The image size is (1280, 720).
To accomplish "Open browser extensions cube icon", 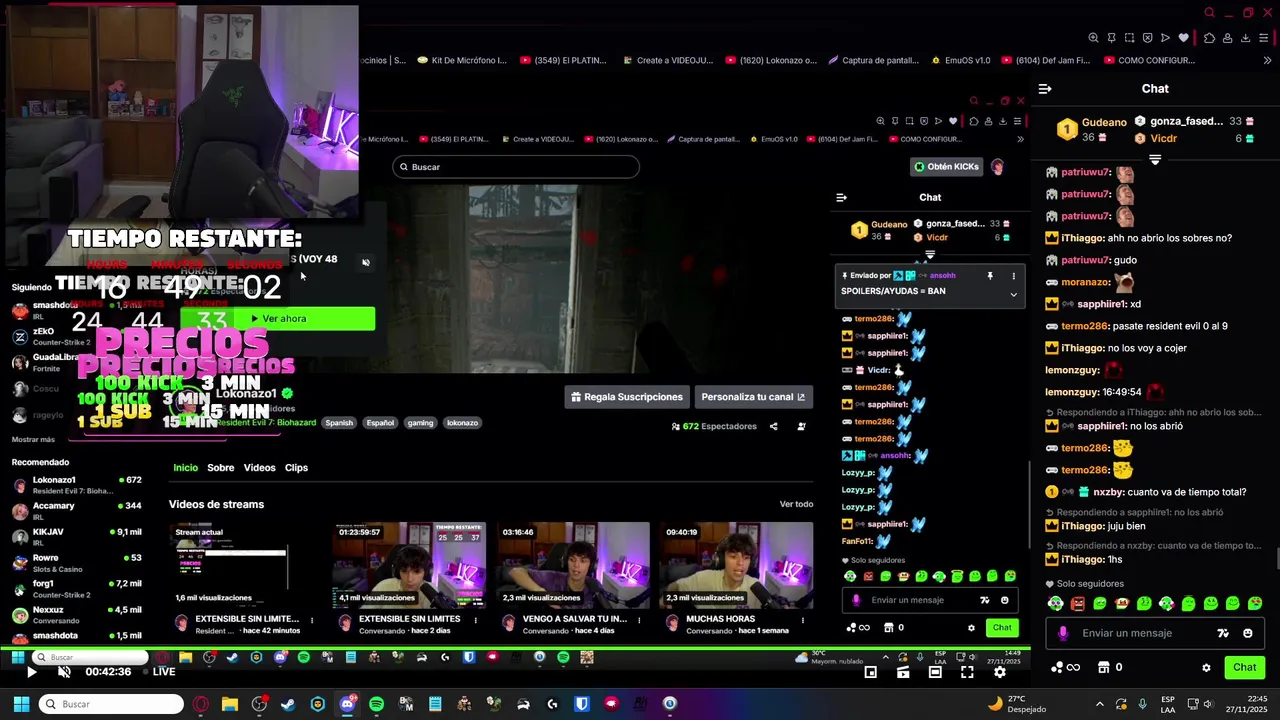I will pos(1209,38).
